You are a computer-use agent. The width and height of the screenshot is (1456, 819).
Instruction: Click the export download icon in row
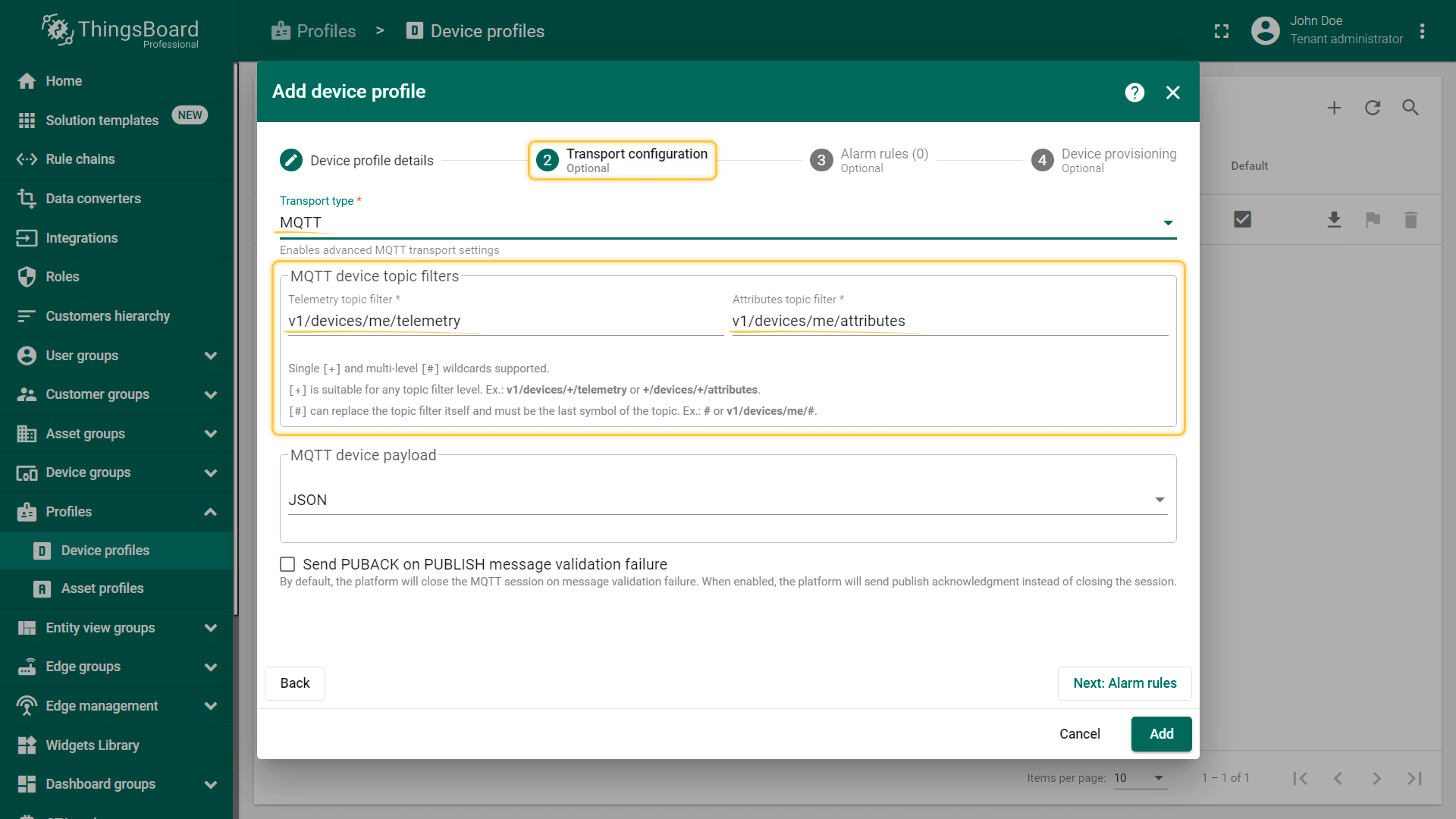(x=1335, y=220)
